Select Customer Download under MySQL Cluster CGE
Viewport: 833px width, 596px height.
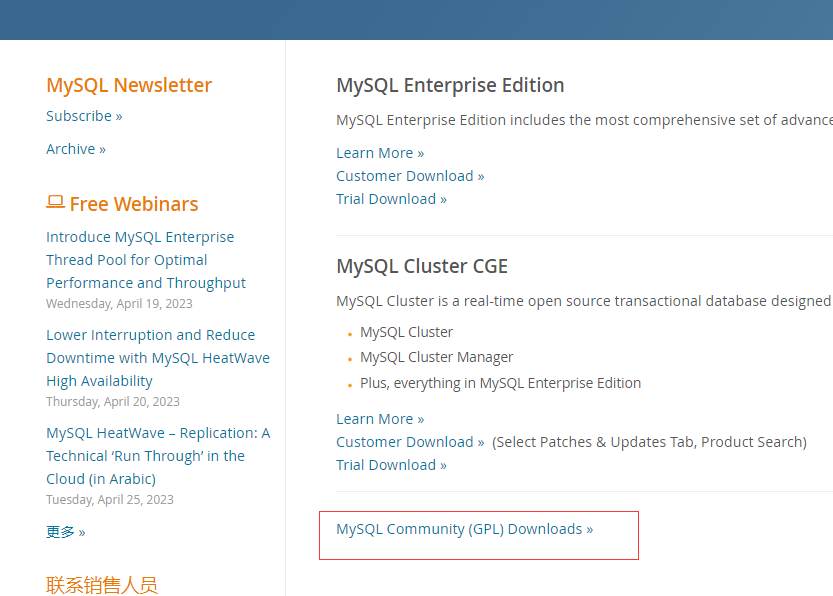(410, 442)
